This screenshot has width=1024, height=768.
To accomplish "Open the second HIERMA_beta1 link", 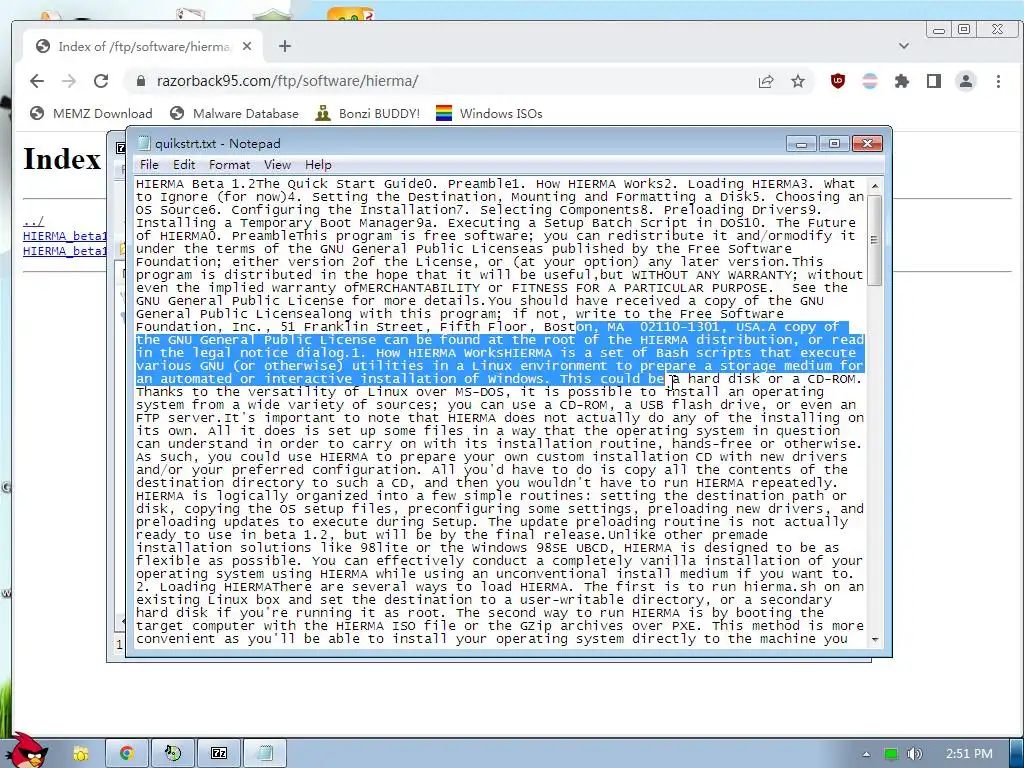I will click(65, 251).
